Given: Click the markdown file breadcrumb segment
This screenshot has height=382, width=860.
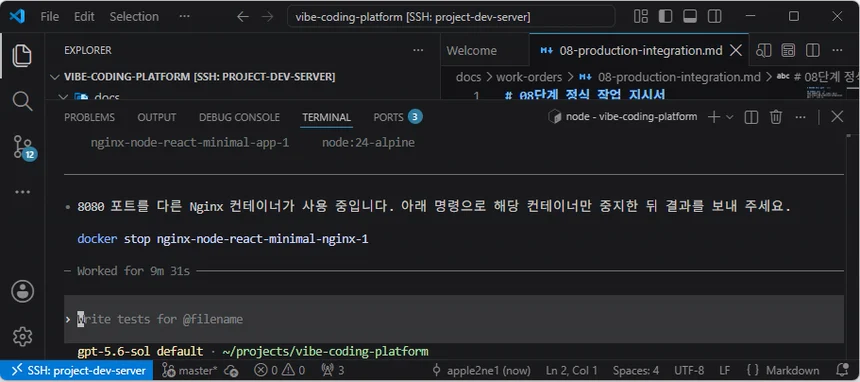Looking at the screenshot, I should pyautogui.click(x=670, y=77).
